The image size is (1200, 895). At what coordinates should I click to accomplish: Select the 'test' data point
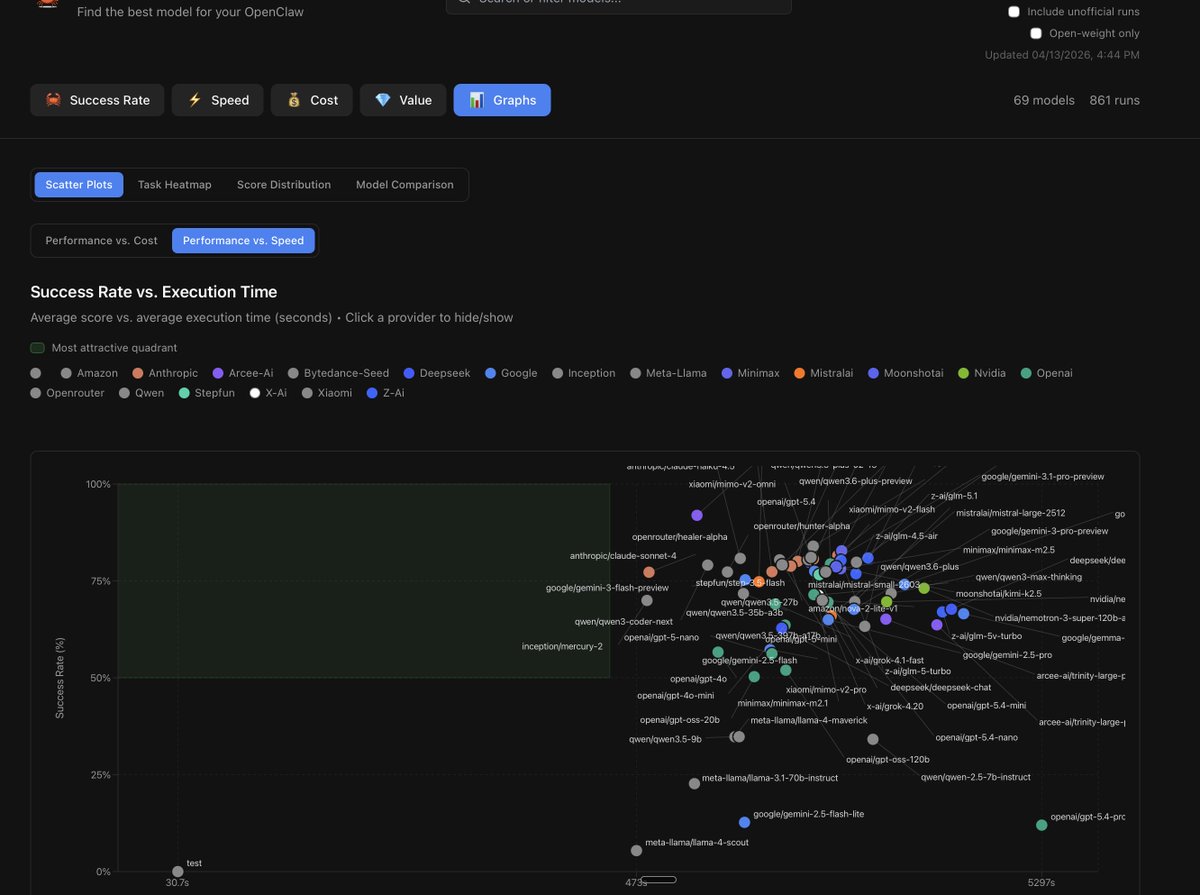178,872
